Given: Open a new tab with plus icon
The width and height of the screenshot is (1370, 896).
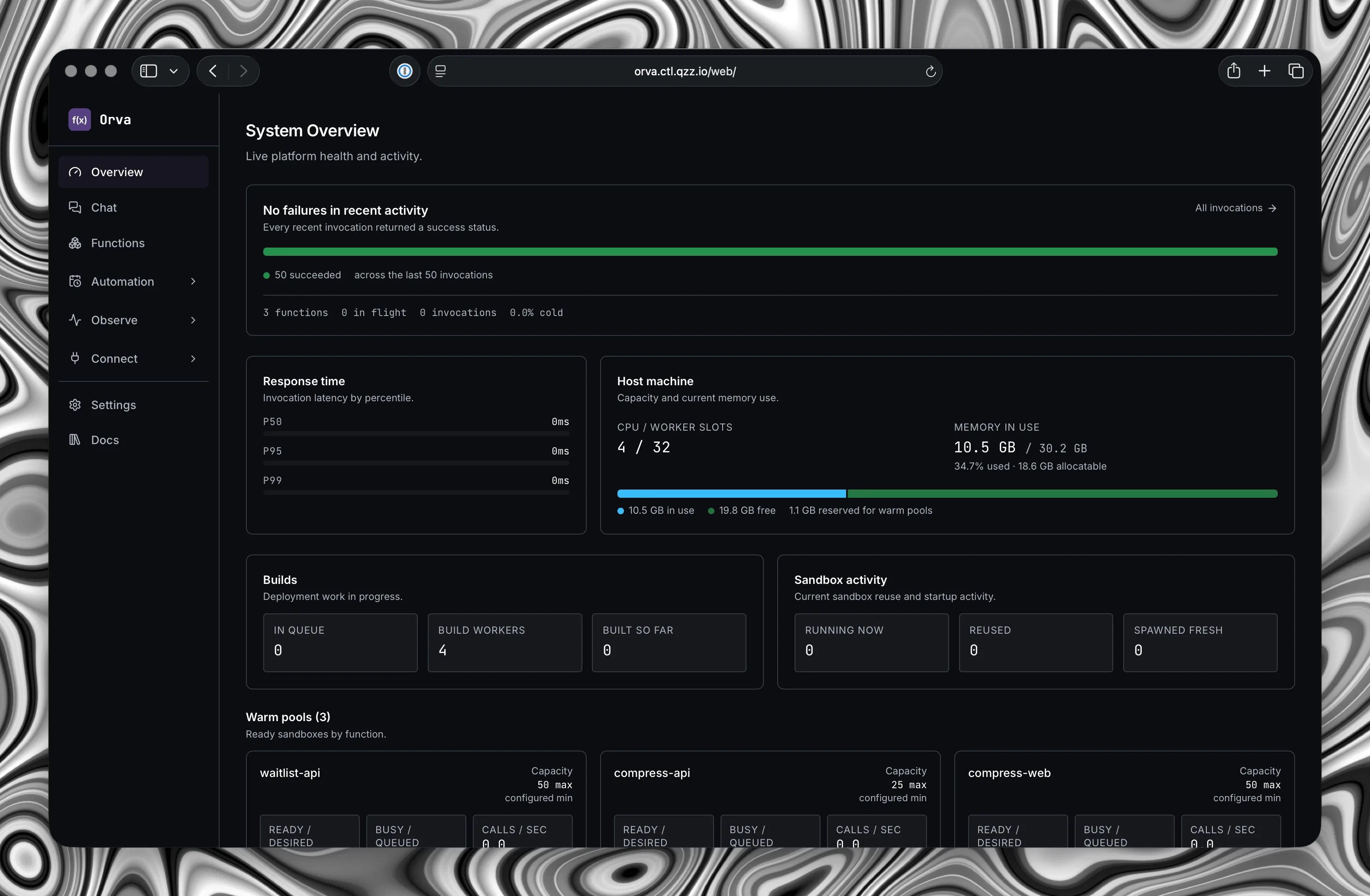Looking at the screenshot, I should pyautogui.click(x=1264, y=71).
